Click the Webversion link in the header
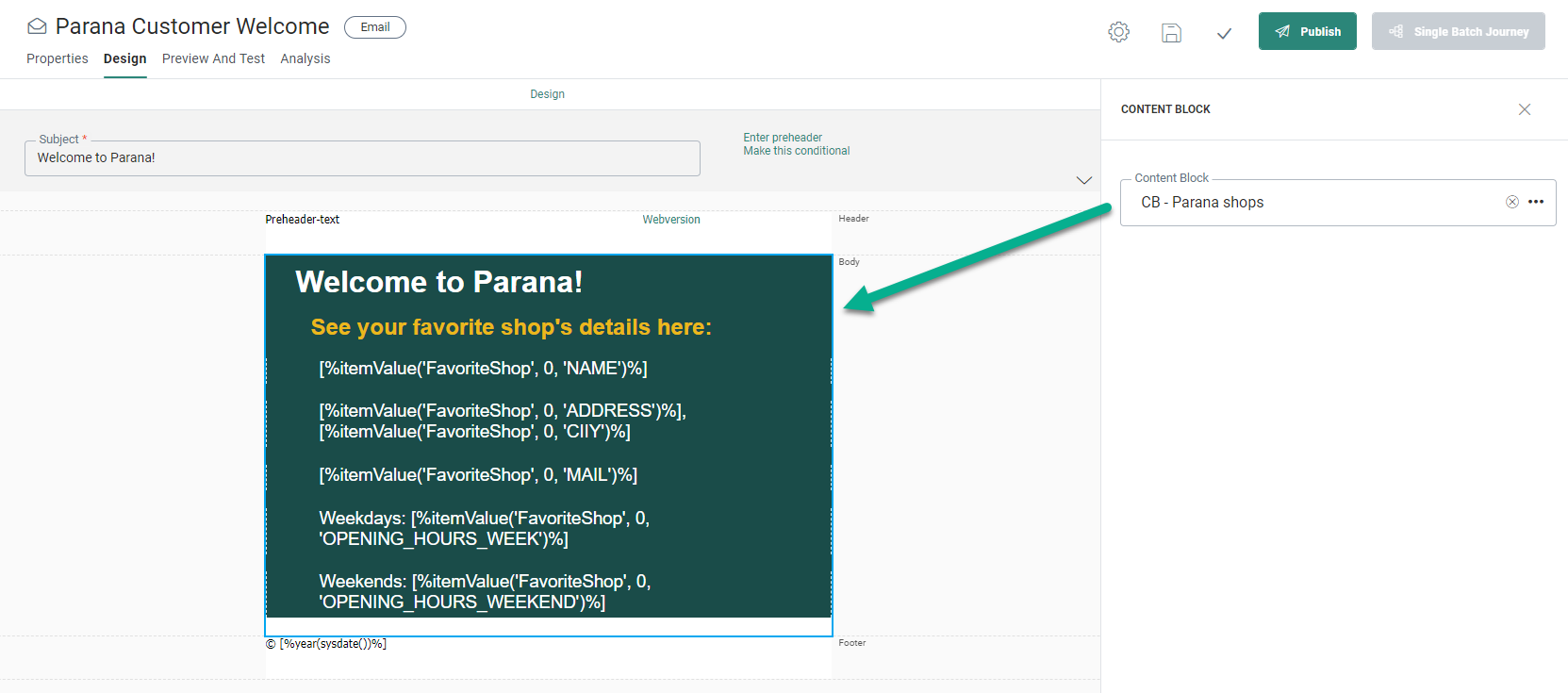This screenshot has width=1568, height=693. 670,220
